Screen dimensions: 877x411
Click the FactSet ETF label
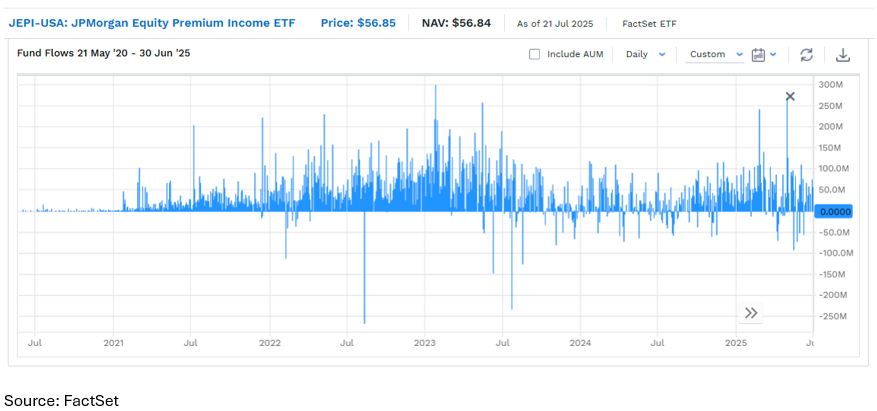tap(649, 24)
